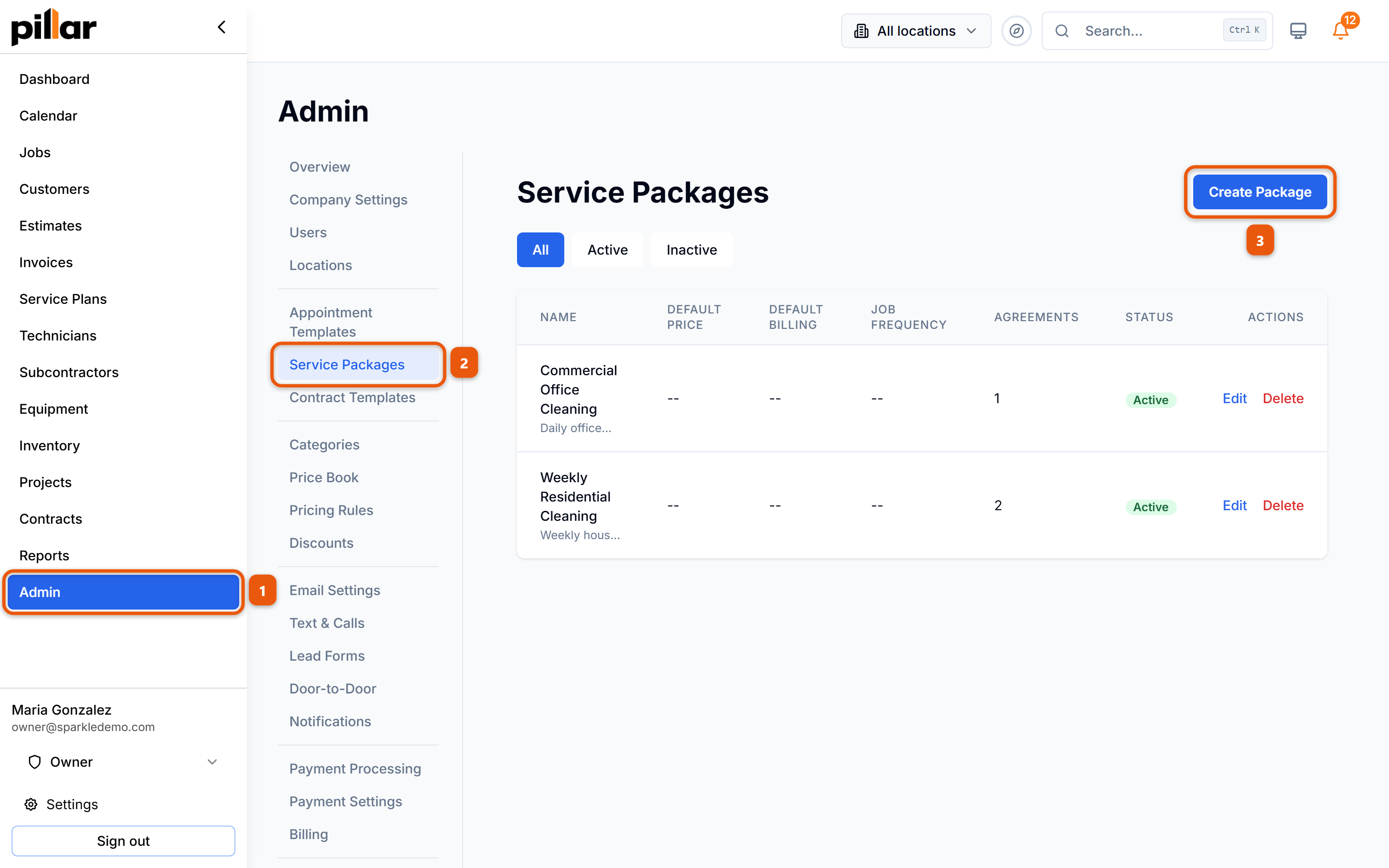Select Service Packages admin item
Image resolution: width=1389 pixels, height=868 pixels.
(x=358, y=365)
